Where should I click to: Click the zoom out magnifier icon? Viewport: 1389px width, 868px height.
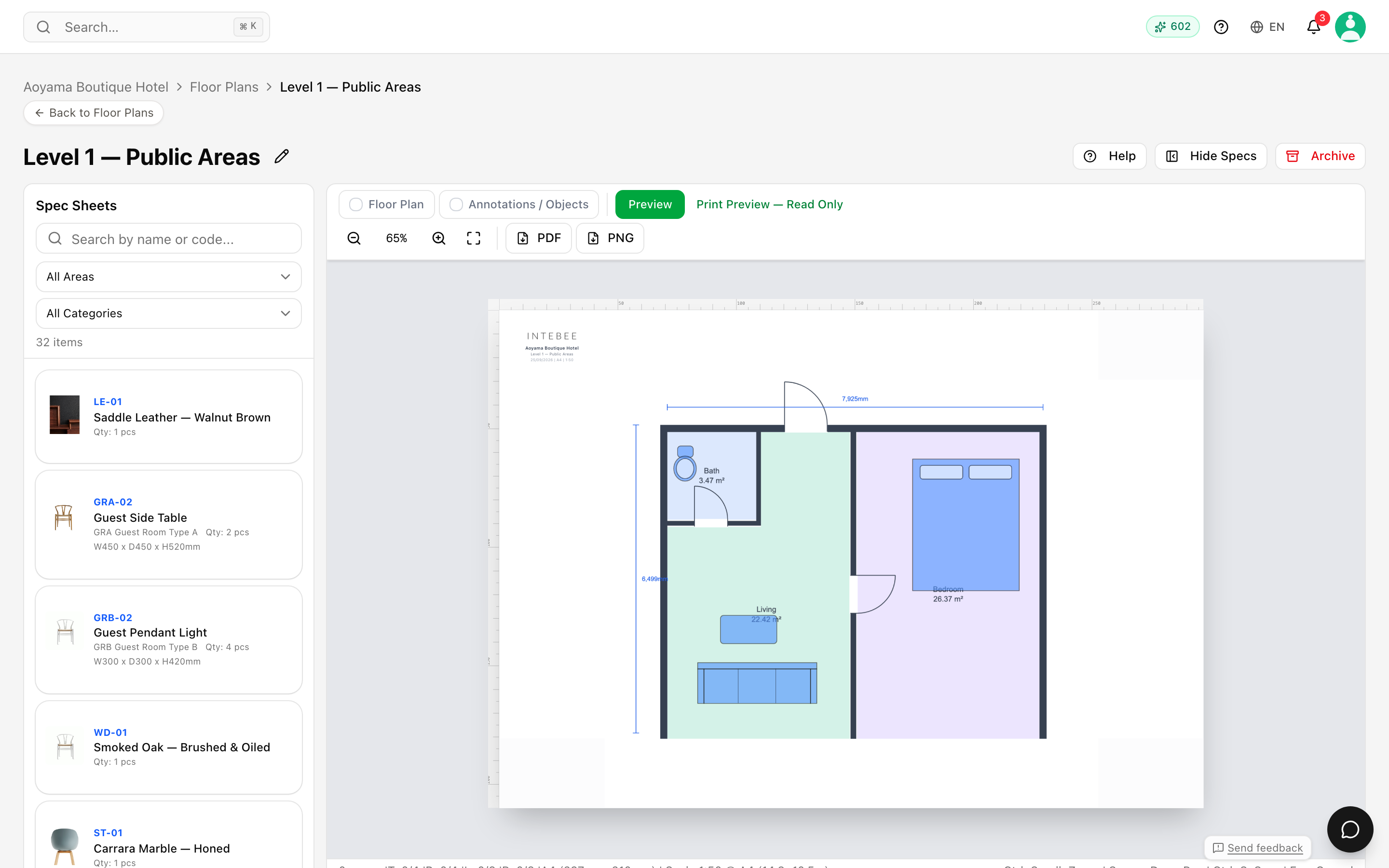pos(354,238)
